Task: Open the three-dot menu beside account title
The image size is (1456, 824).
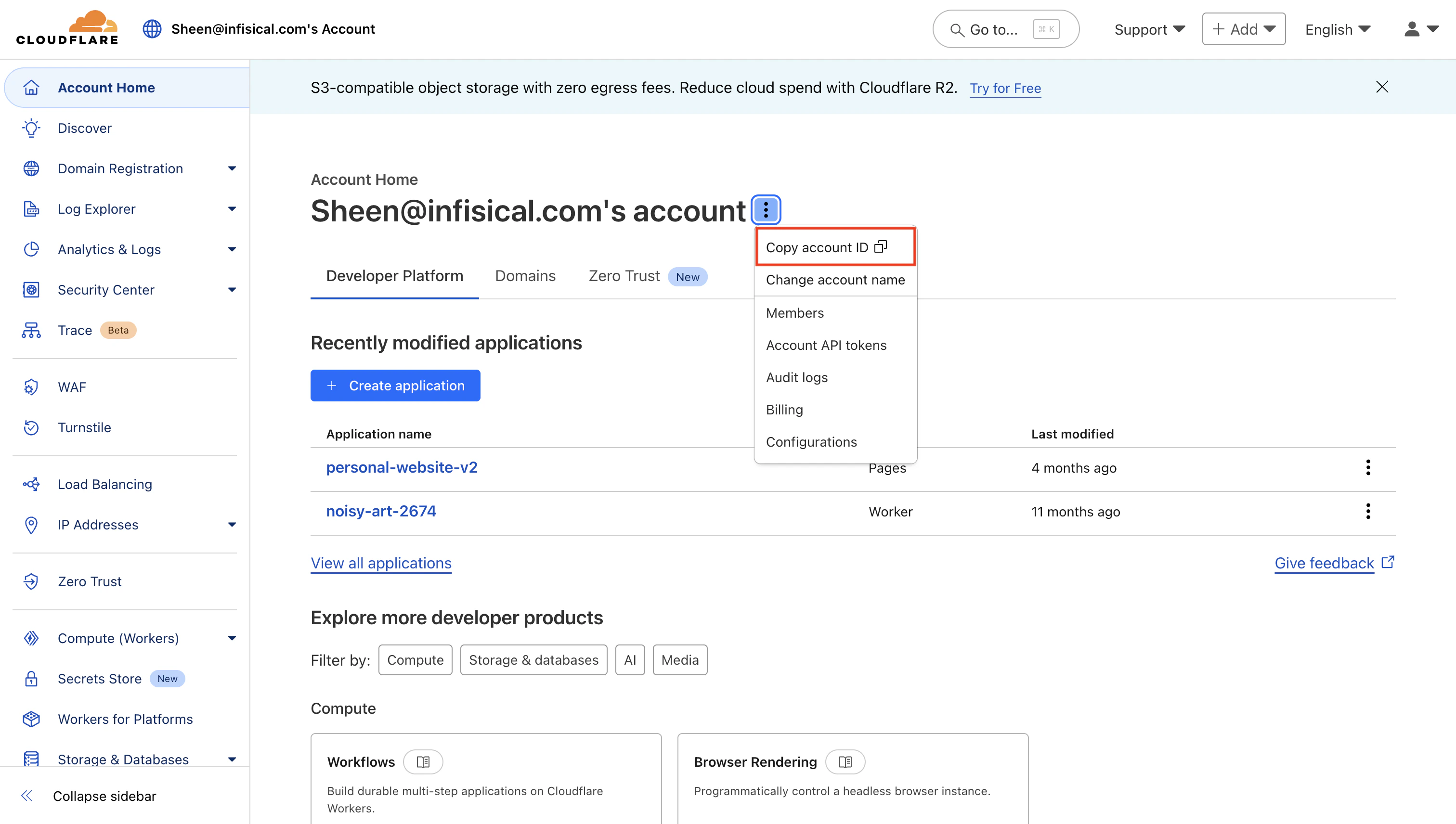Action: click(766, 210)
